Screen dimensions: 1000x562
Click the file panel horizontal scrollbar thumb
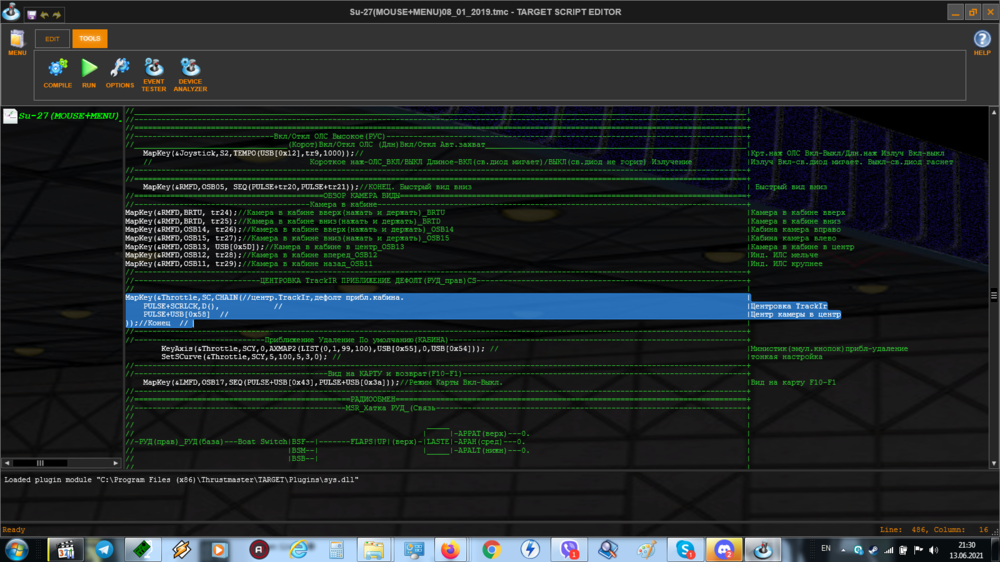(40, 463)
